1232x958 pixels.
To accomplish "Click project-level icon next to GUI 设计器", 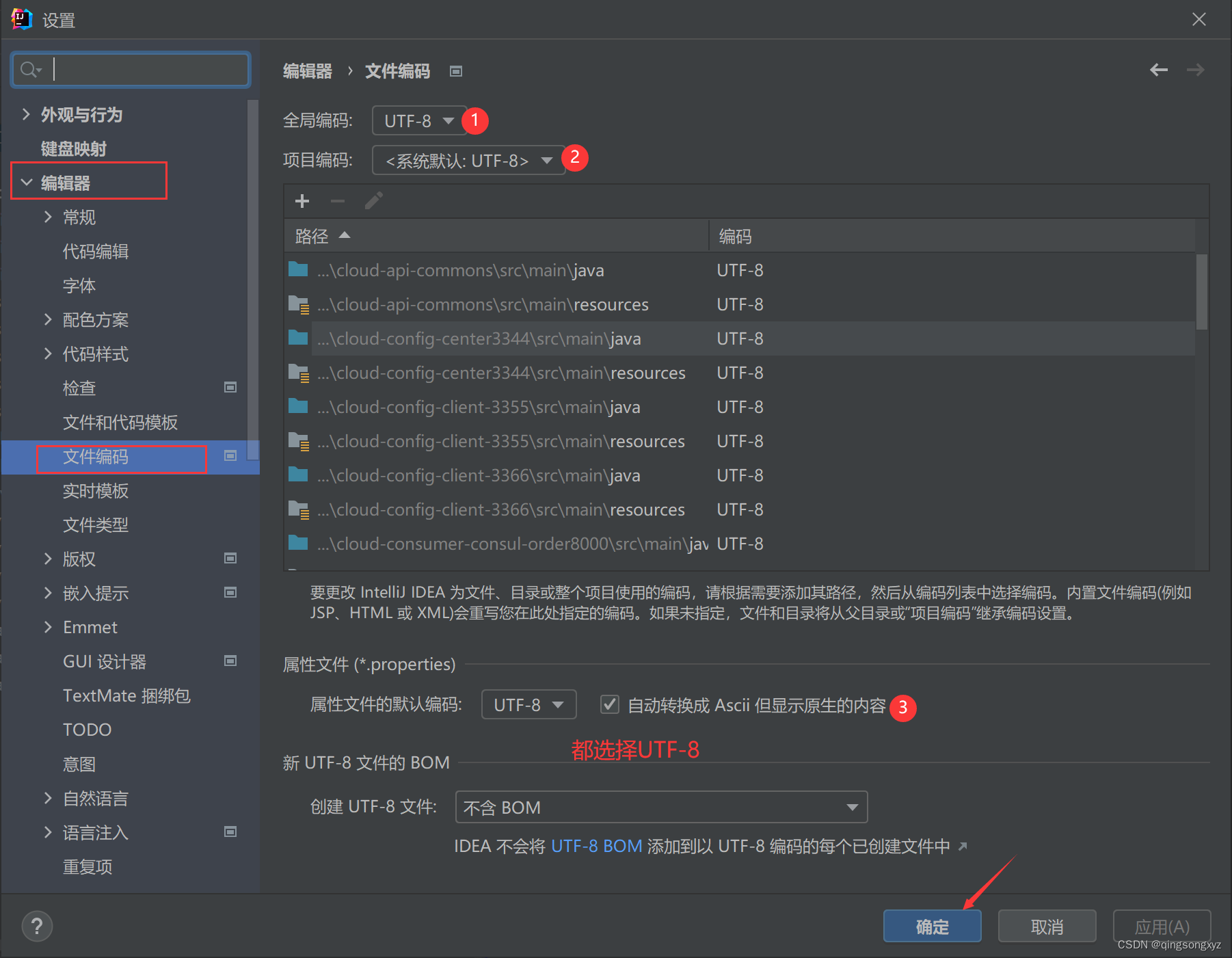I will pos(230,661).
